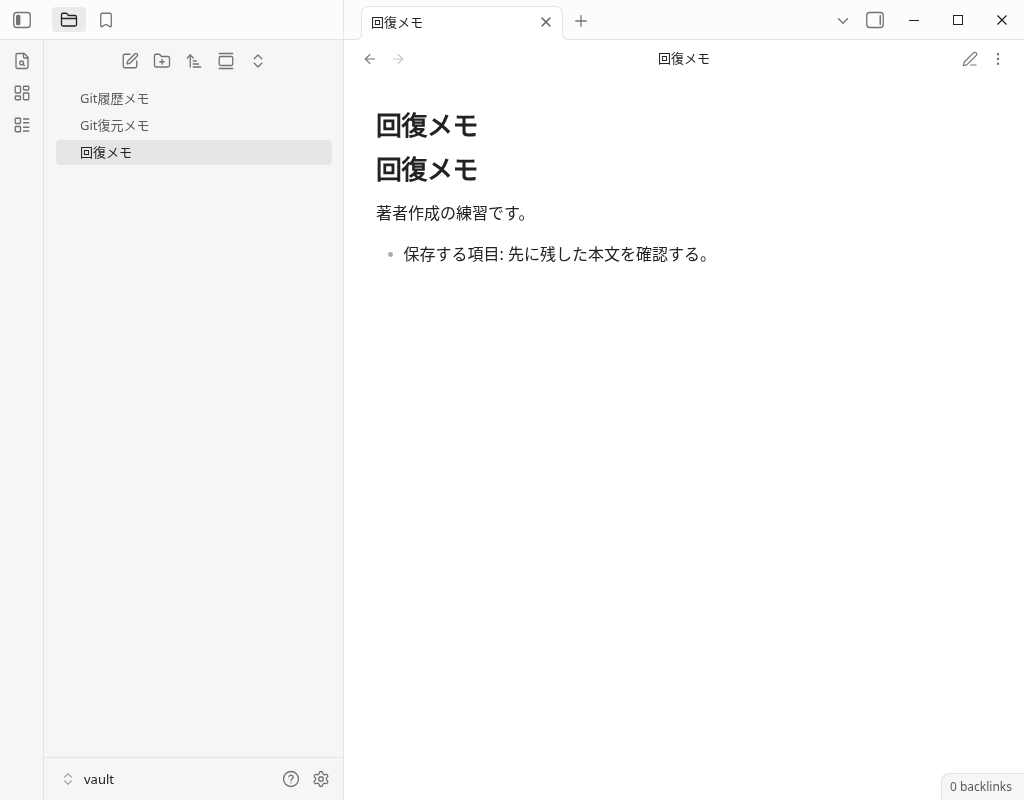Open help question mark icon

coord(291,779)
